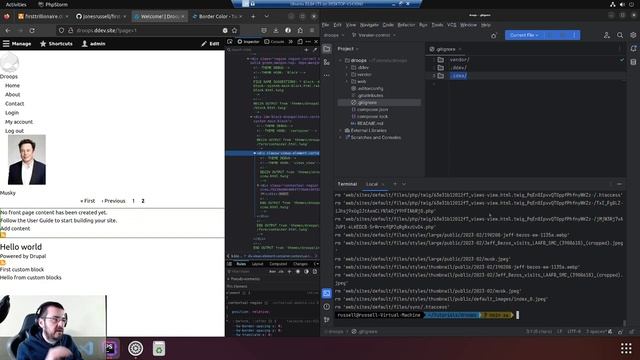Toggle light color scheme simulation in devtools rules

click(298, 271)
